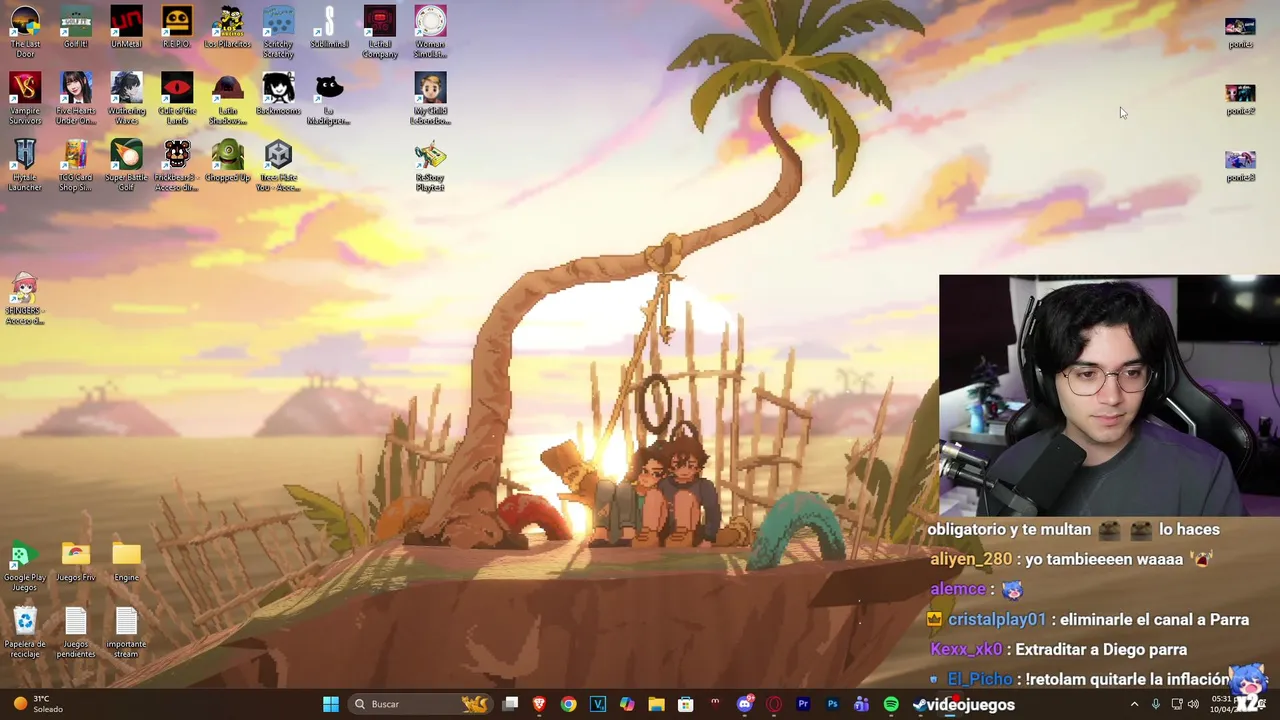Open Microsoft Store from taskbar
The image size is (1280, 720).
pos(686,704)
